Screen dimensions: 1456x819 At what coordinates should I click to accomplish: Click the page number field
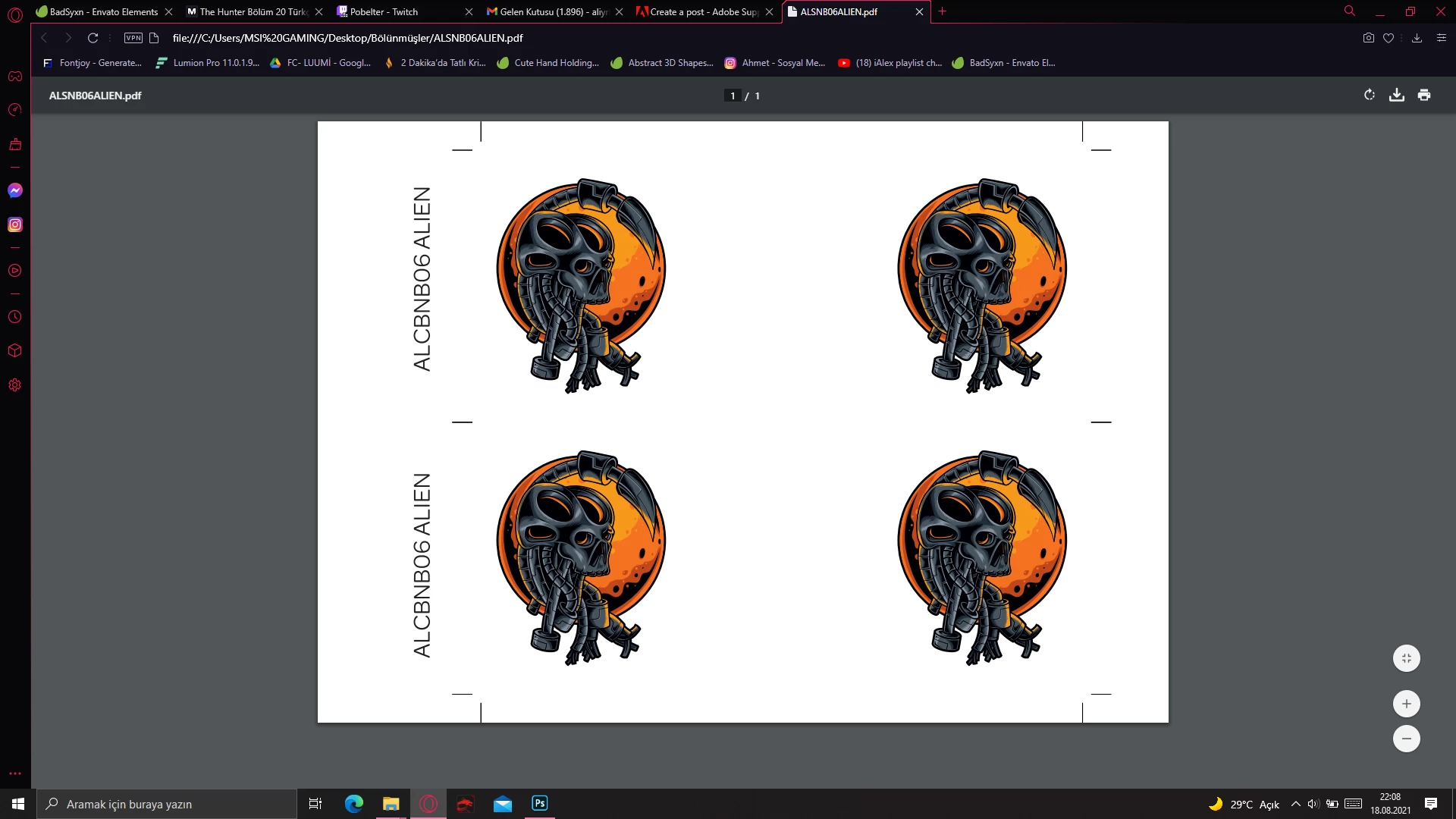tap(732, 96)
